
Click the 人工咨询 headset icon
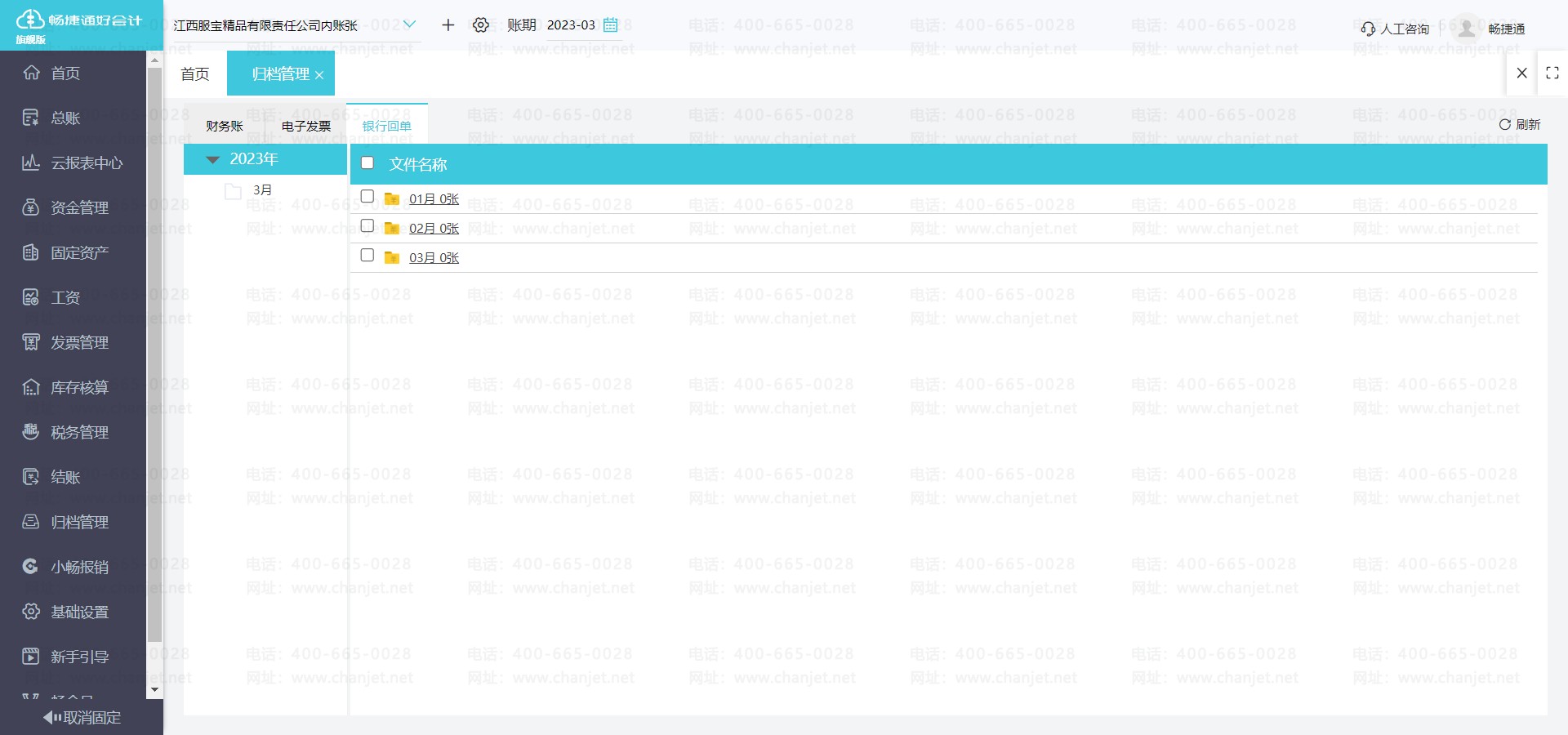(1368, 29)
